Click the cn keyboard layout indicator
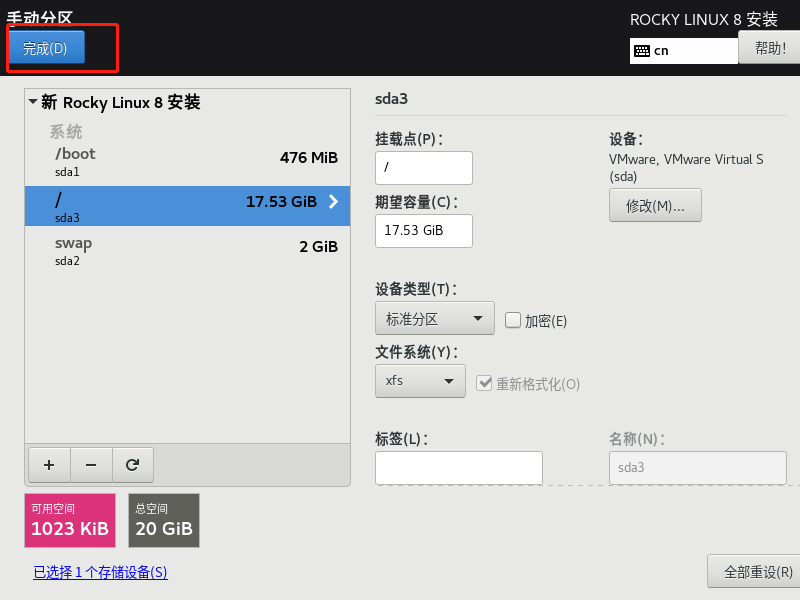This screenshot has width=800, height=600. (684, 51)
